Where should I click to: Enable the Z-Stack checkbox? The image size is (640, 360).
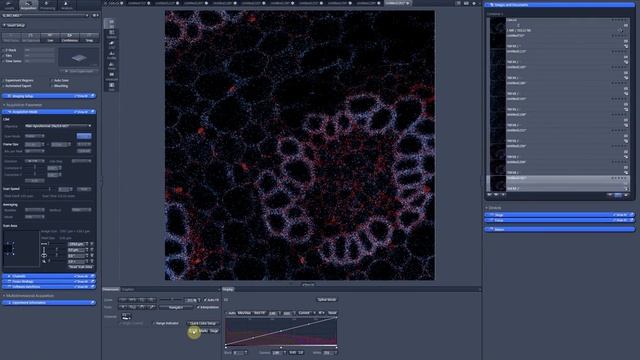coord(4,50)
